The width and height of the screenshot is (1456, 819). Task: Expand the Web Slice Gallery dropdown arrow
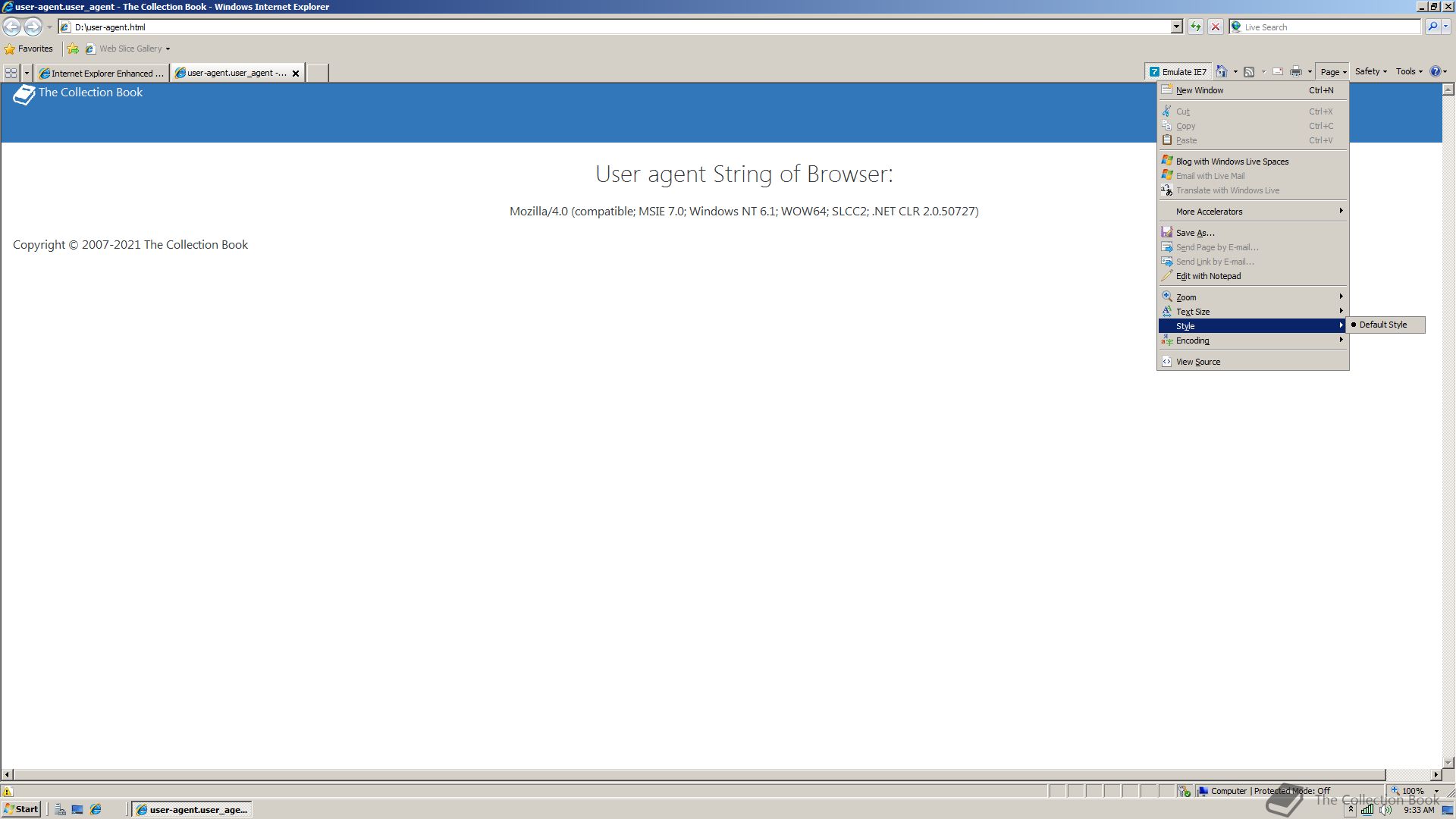point(168,49)
